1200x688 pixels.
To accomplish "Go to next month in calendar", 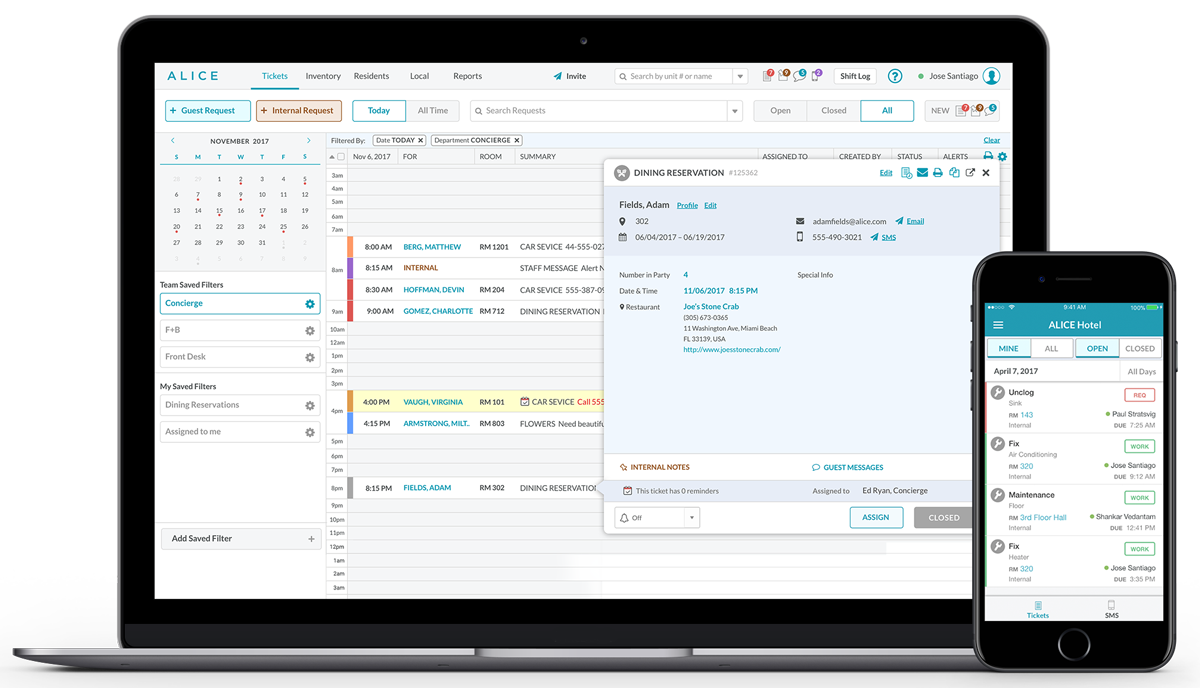I will tap(309, 141).
